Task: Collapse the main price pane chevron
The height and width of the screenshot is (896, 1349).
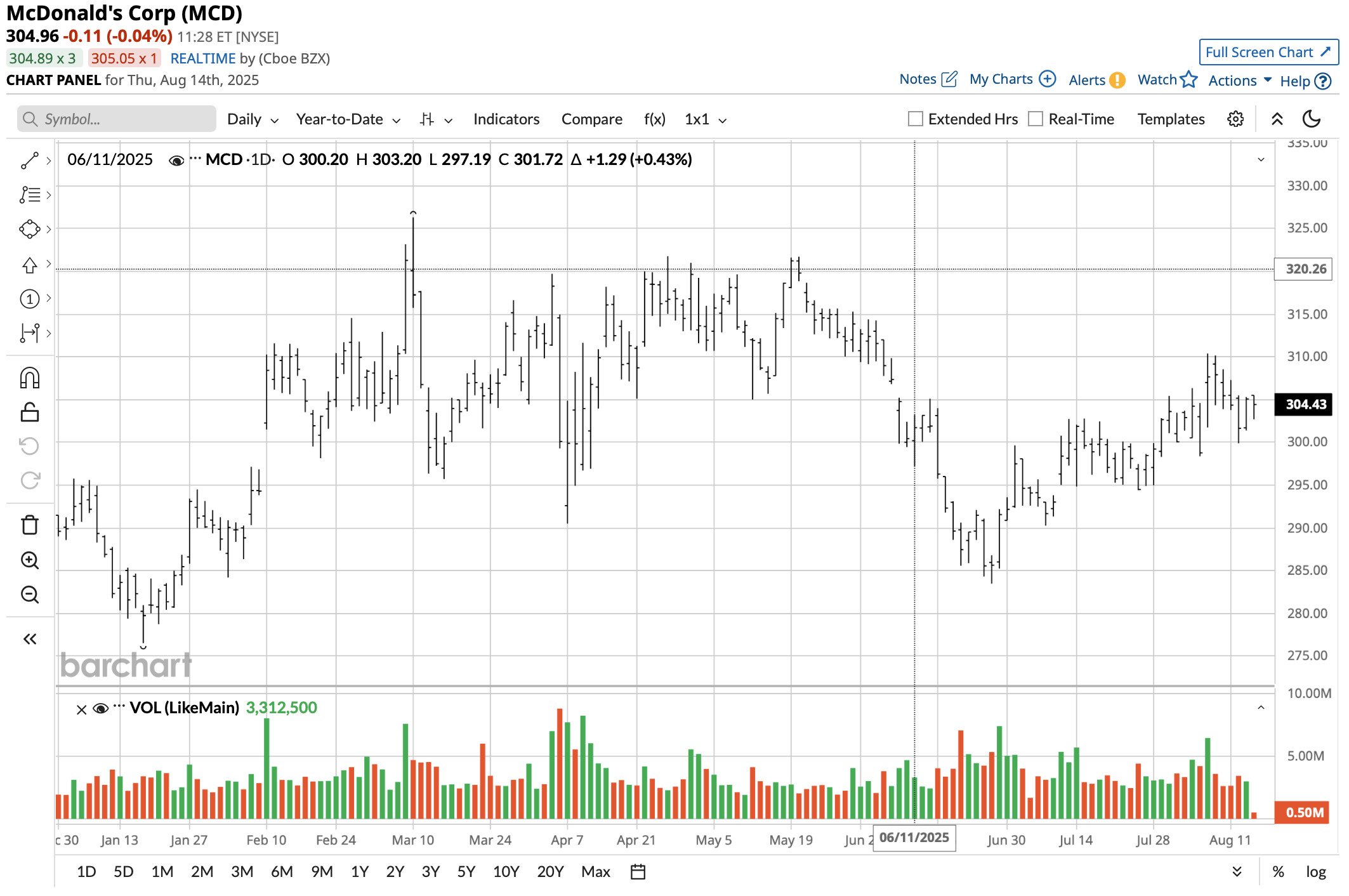Action: pos(1261,160)
